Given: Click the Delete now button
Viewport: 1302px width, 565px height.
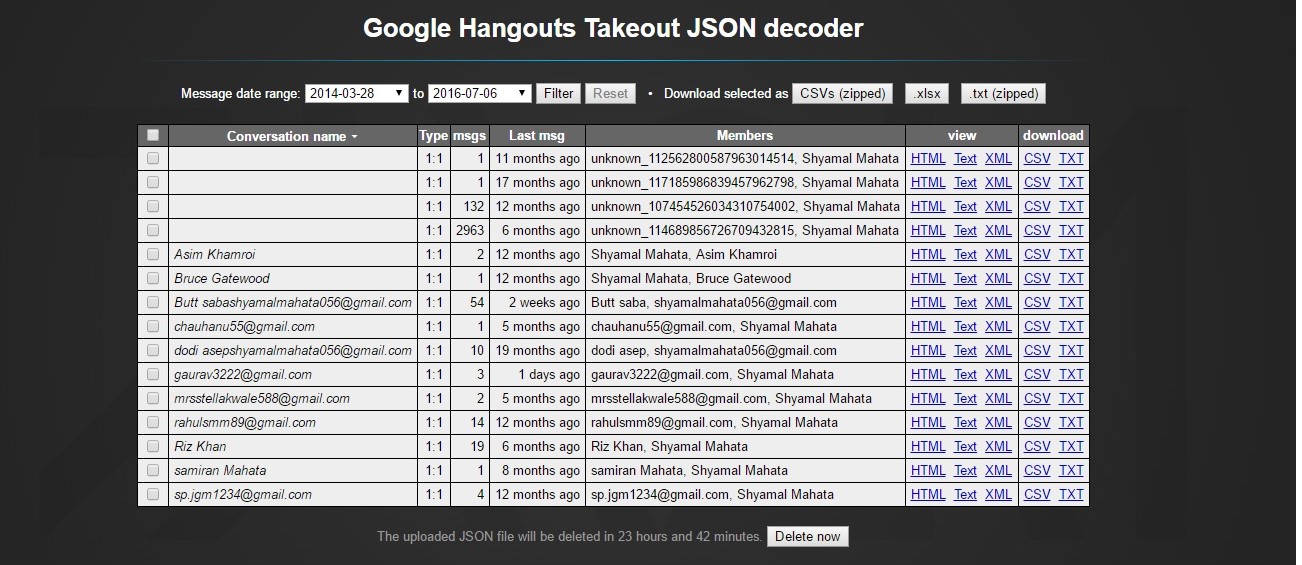Looking at the screenshot, I should (807, 536).
